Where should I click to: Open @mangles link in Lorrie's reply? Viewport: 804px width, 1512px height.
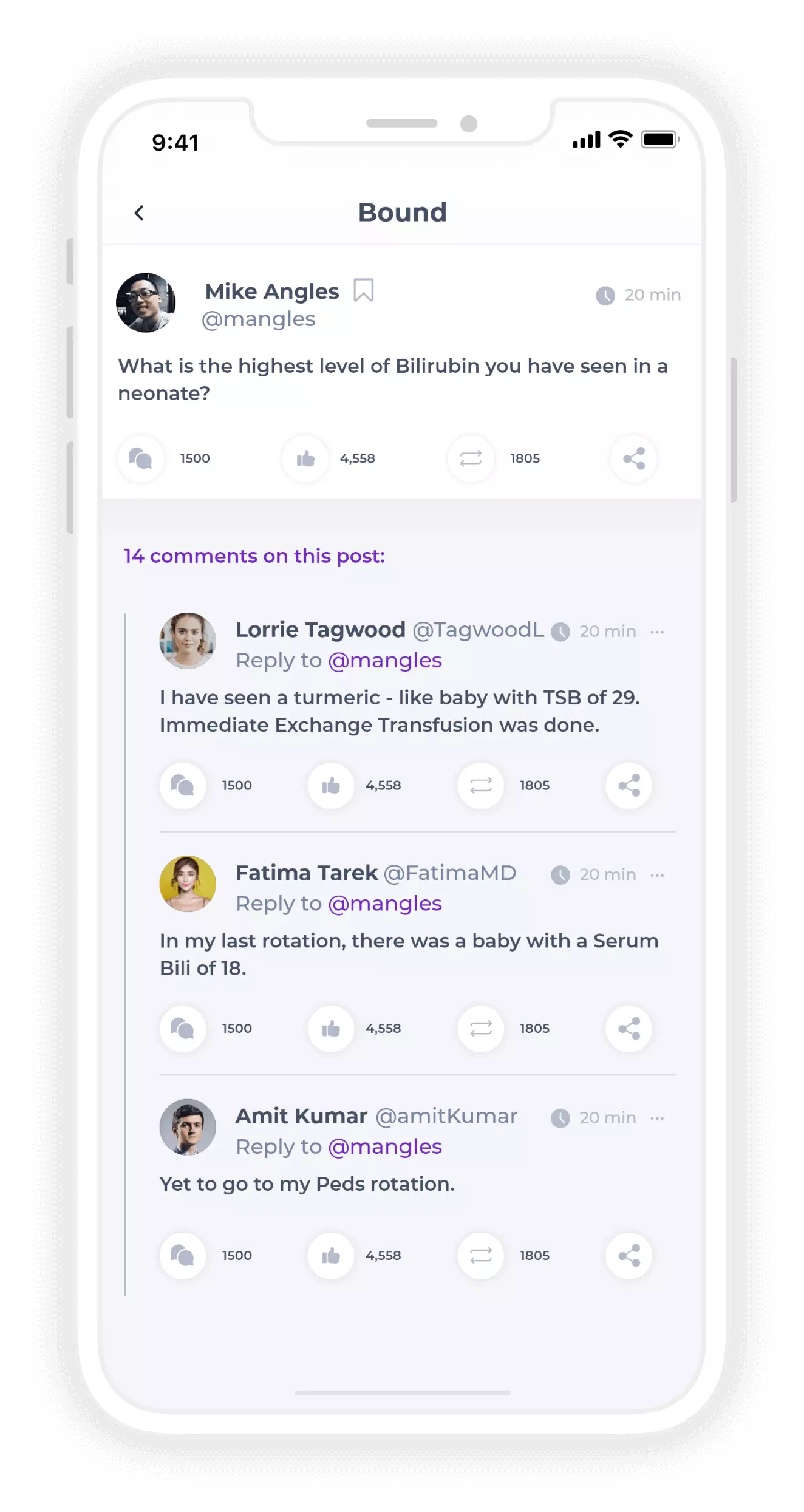pos(385,661)
